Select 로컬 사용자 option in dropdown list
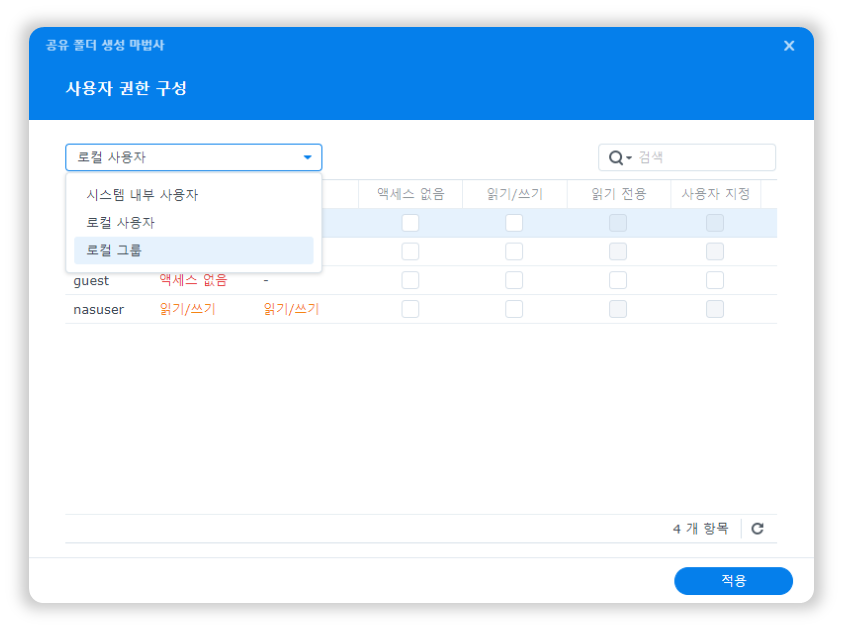The height and width of the screenshot is (630, 843). 194,223
